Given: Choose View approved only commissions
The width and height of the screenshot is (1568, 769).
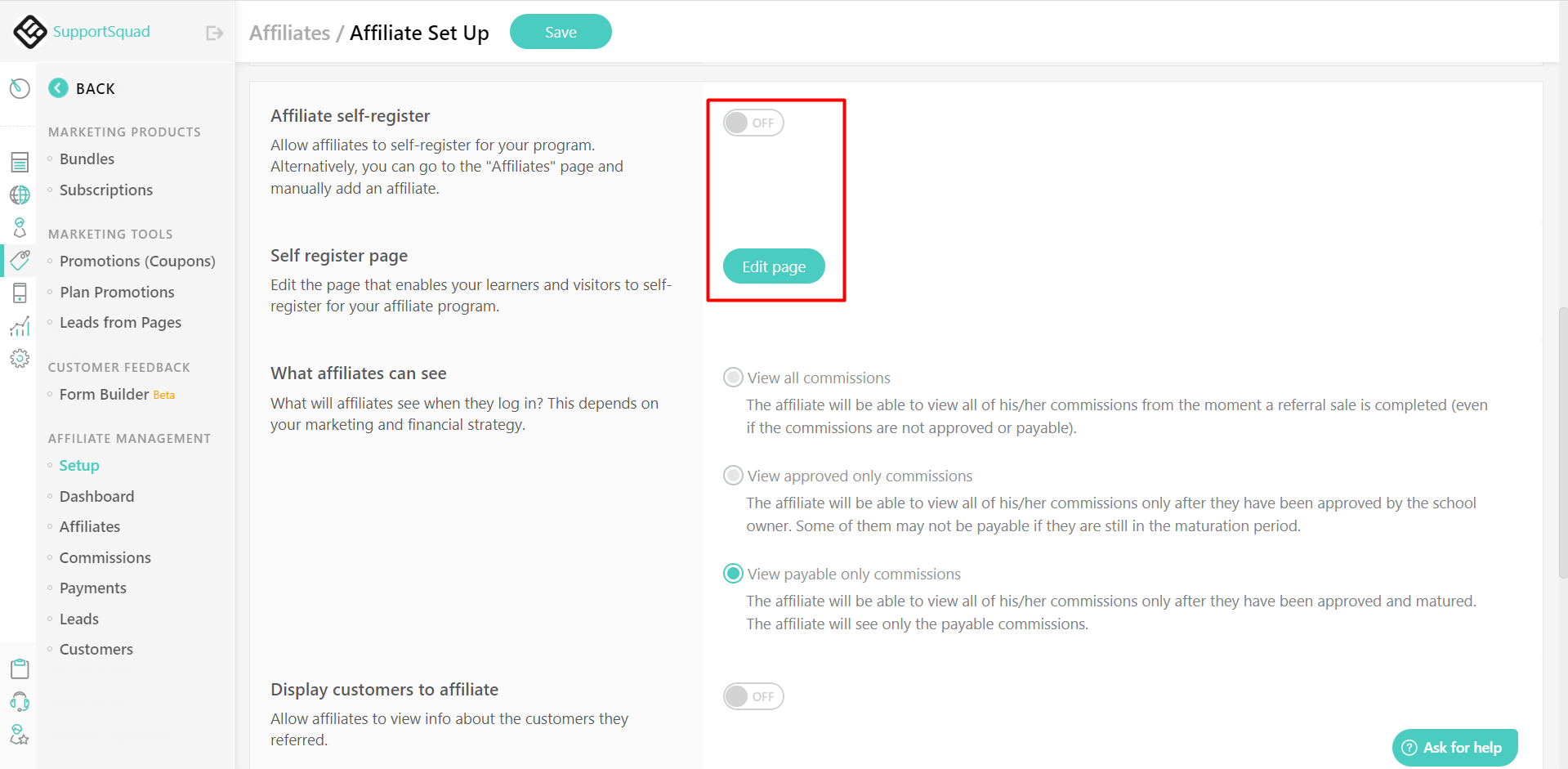Looking at the screenshot, I should [x=732, y=475].
